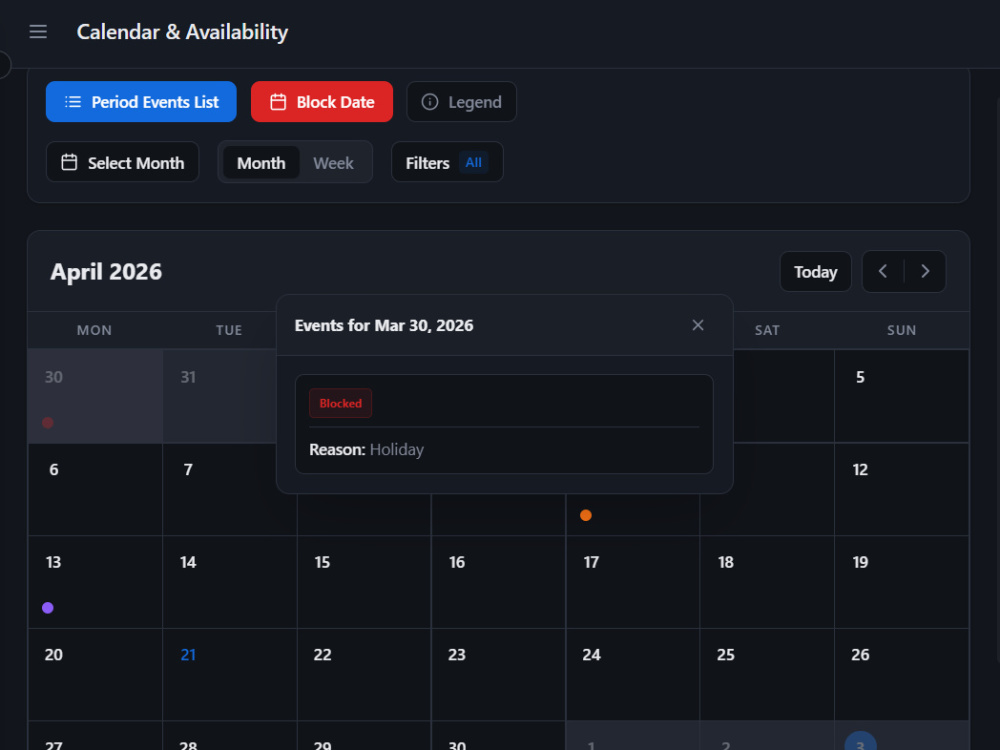Go to previous month arrow
Viewport: 1000px width, 750px height.
[x=883, y=272]
